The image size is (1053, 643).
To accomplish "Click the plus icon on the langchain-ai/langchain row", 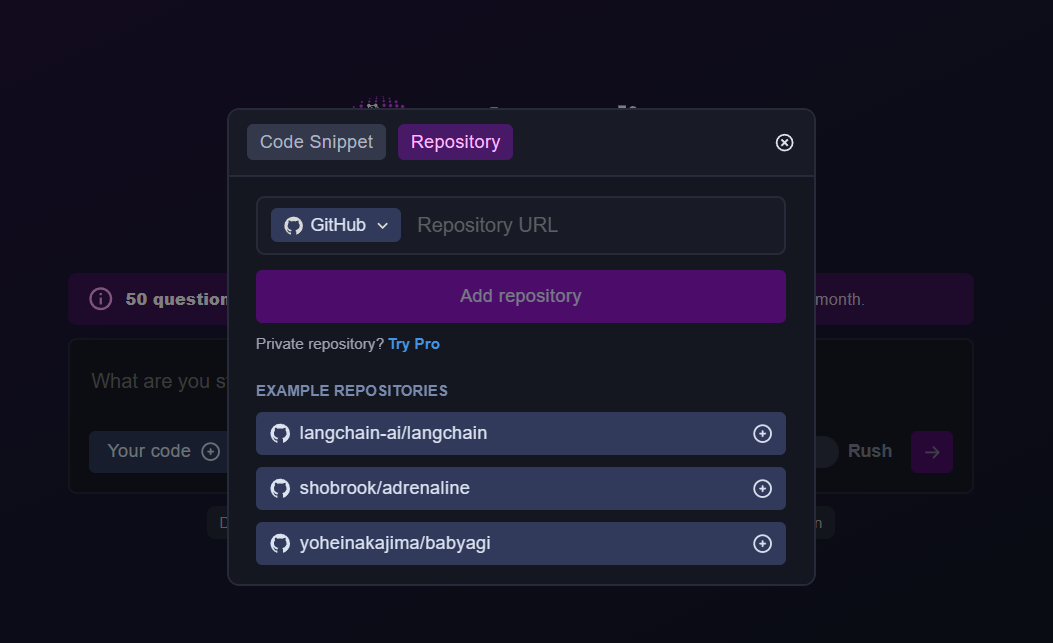I will point(762,433).
